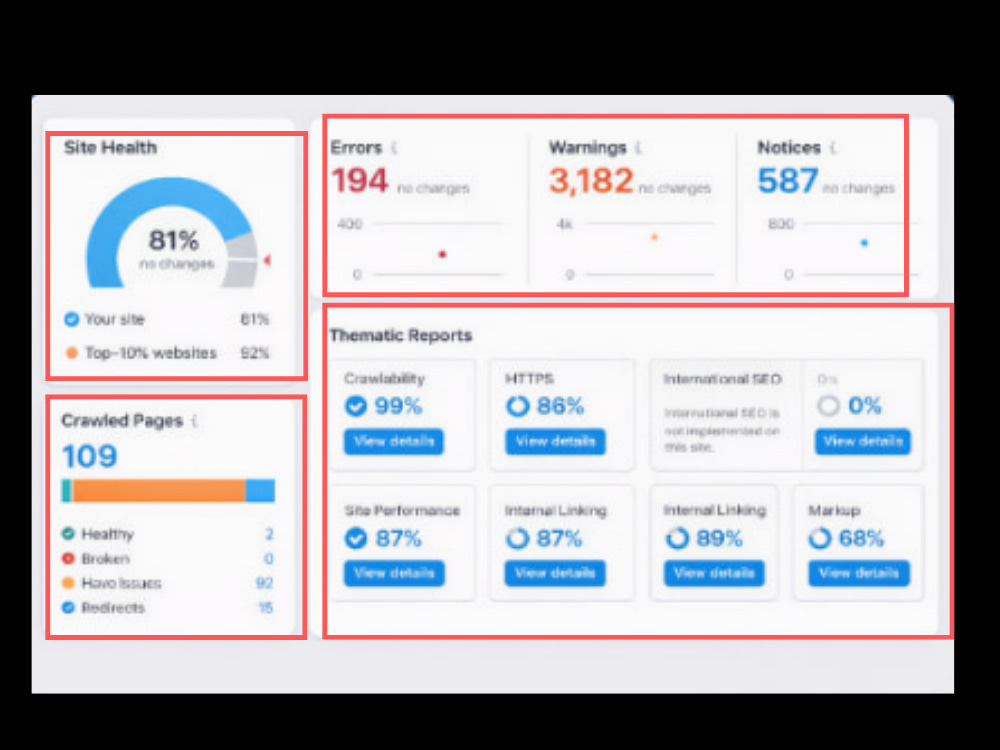Click the info icon next to Notices
Screen dimensions: 1000x750
click(832, 148)
